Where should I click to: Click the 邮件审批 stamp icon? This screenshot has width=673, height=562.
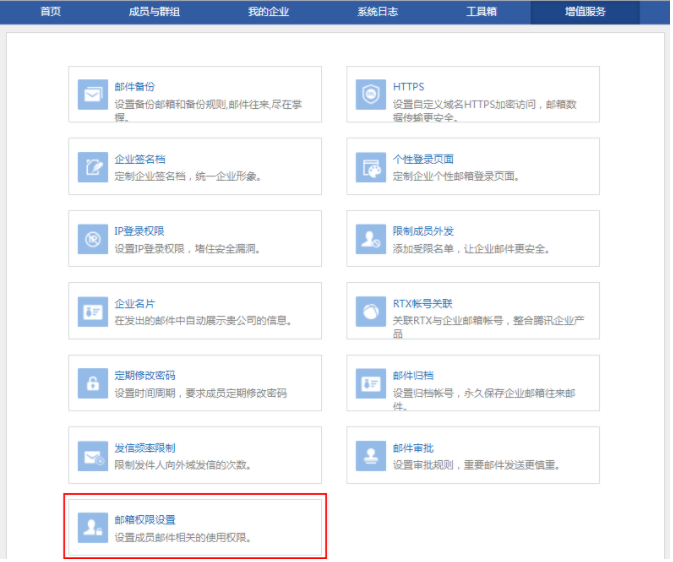click(x=371, y=456)
